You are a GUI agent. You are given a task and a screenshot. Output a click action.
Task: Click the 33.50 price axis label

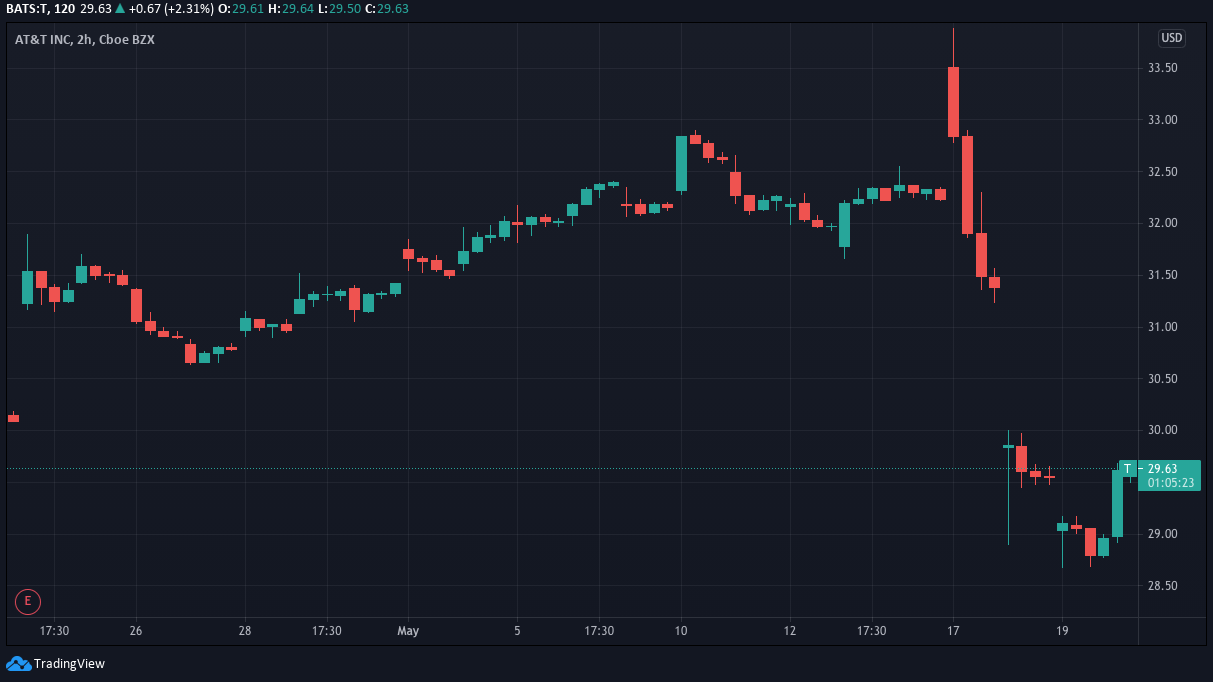coord(1162,68)
